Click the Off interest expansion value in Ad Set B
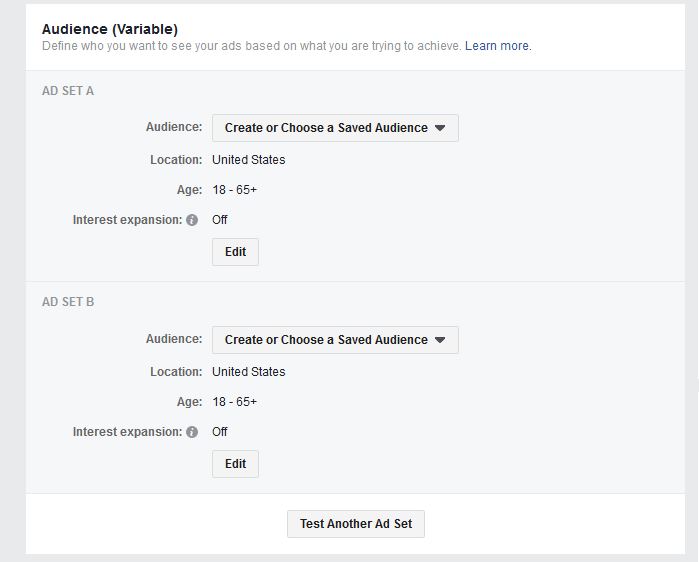 tap(220, 432)
